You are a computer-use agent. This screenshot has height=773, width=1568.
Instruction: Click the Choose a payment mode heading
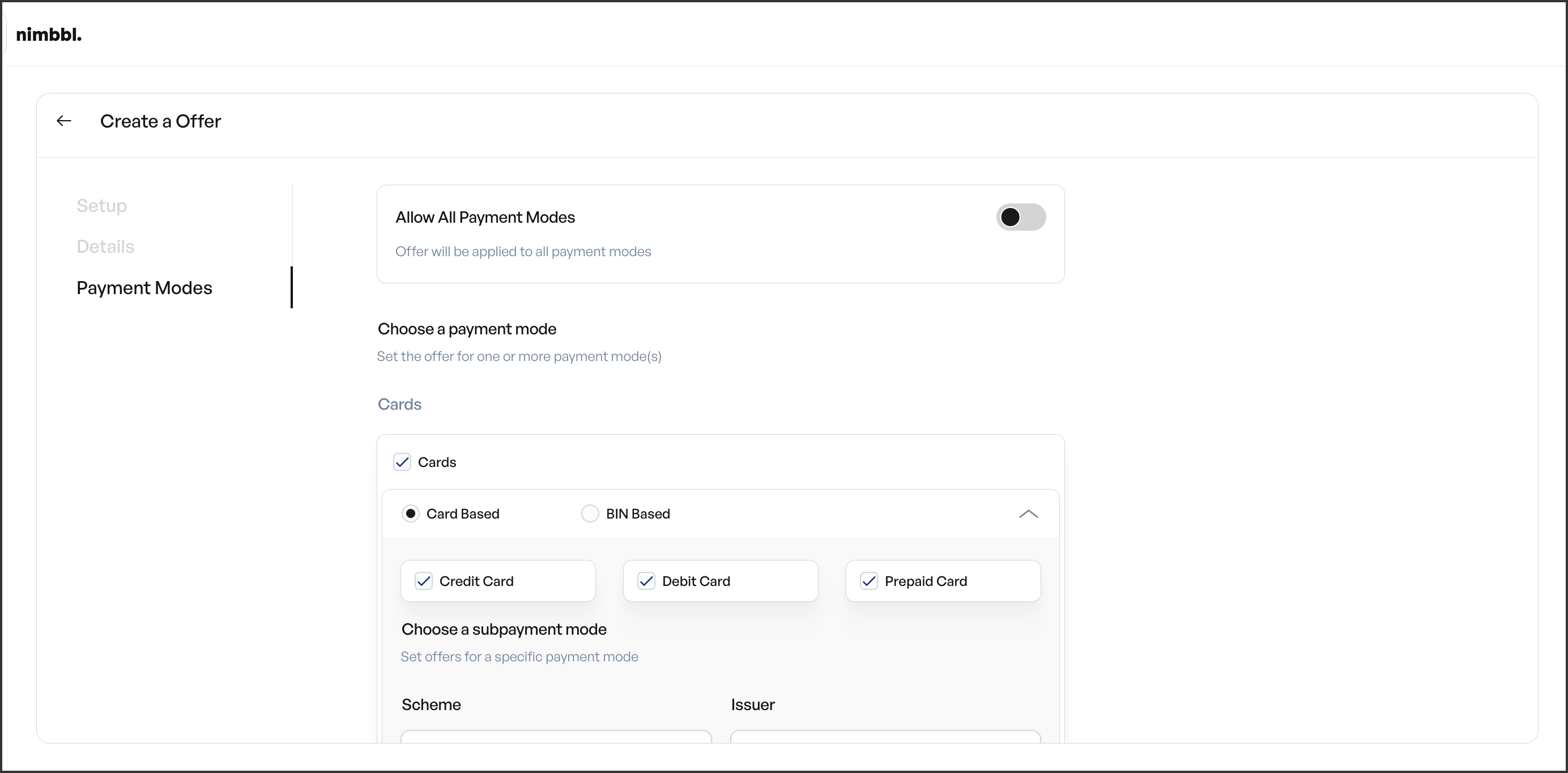click(x=467, y=329)
